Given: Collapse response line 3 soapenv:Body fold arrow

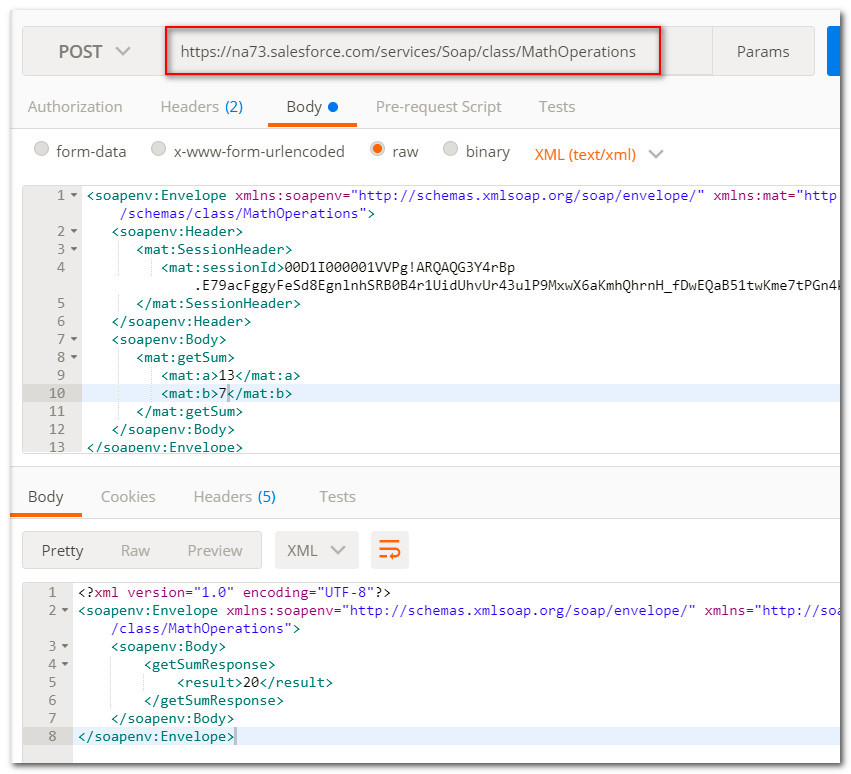Looking at the screenshot, I should point(65,646).
